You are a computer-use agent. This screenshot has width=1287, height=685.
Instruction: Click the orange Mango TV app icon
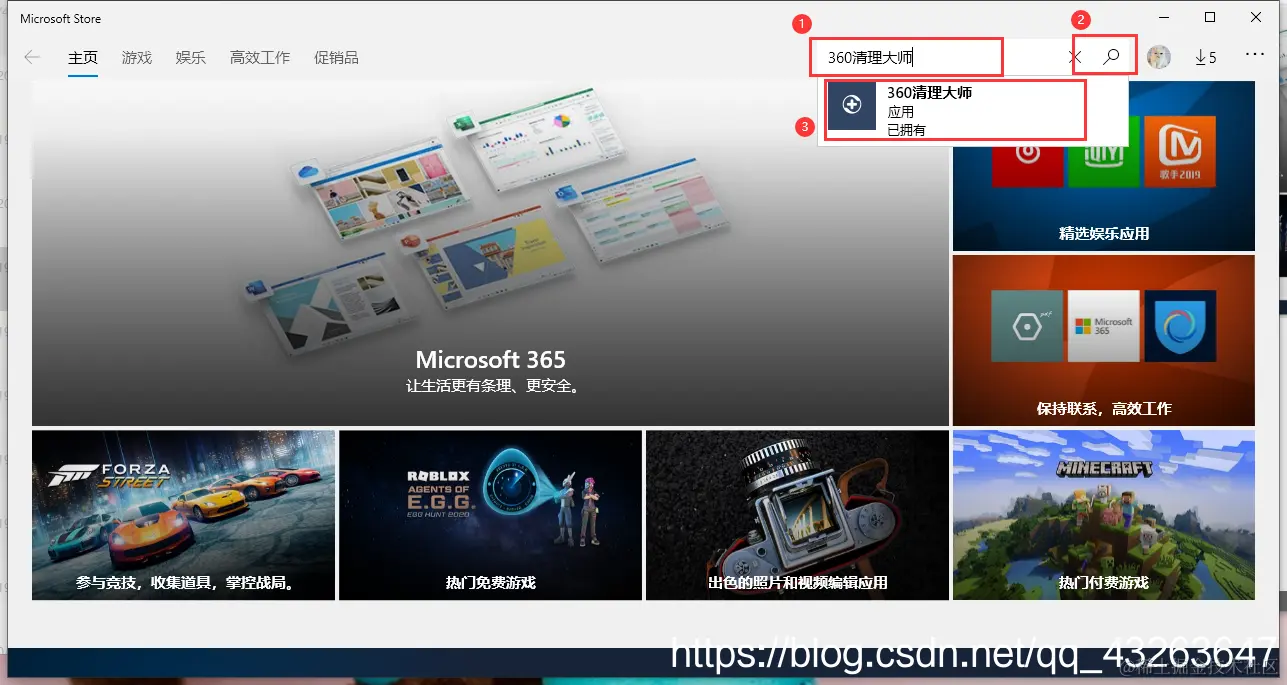coord(1180,152)
